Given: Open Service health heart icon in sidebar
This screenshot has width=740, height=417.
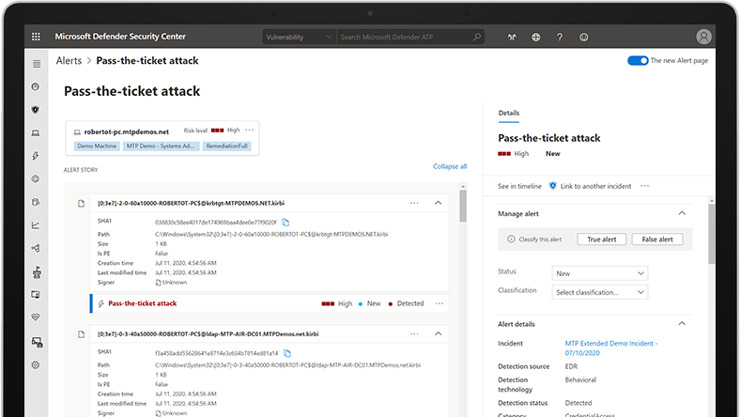Looking at the screenshot, I should (35, 317).
